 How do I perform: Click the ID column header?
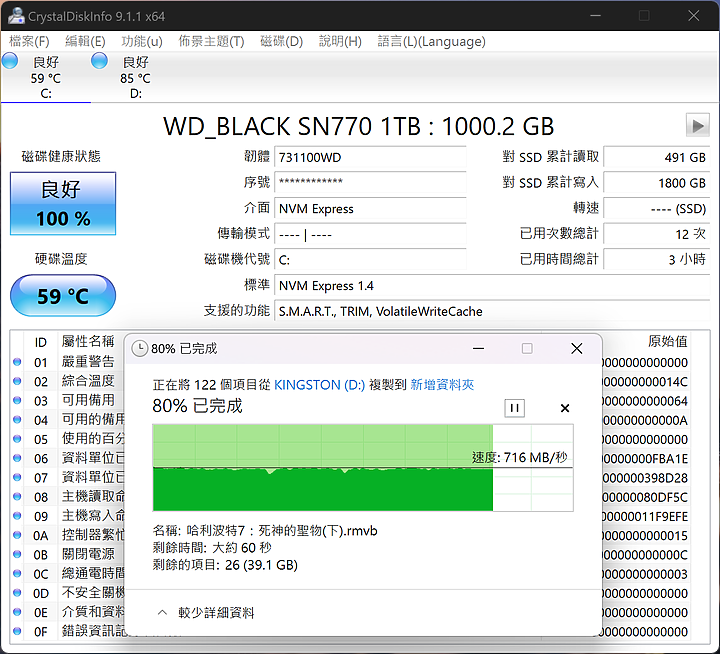pyautogui.click(x=40, y=342)
